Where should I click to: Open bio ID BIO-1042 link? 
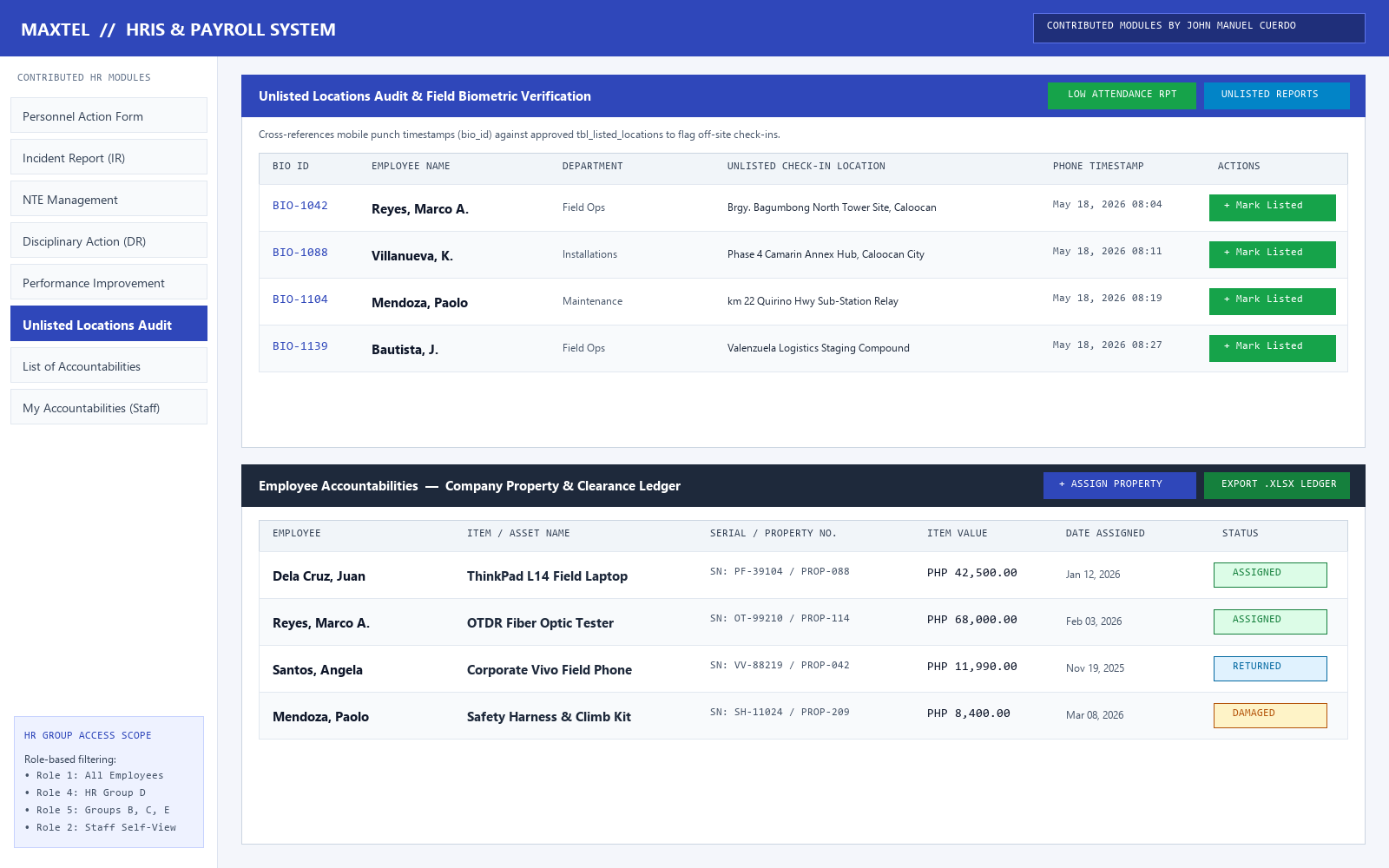point(300,206)
